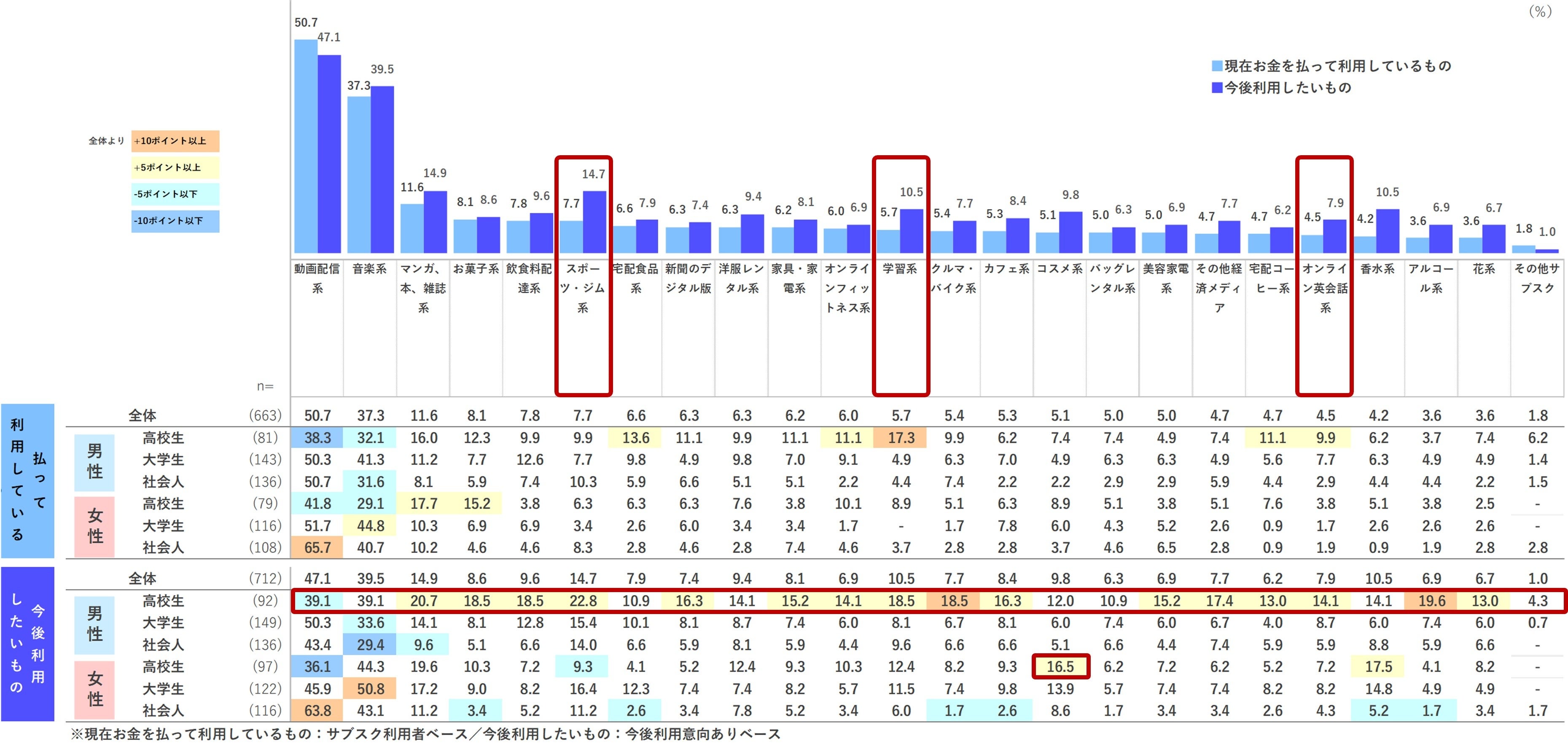The height and width of the screenshot is (749, 1568).
Task: Click the sample size (108)
Action: 265,547
